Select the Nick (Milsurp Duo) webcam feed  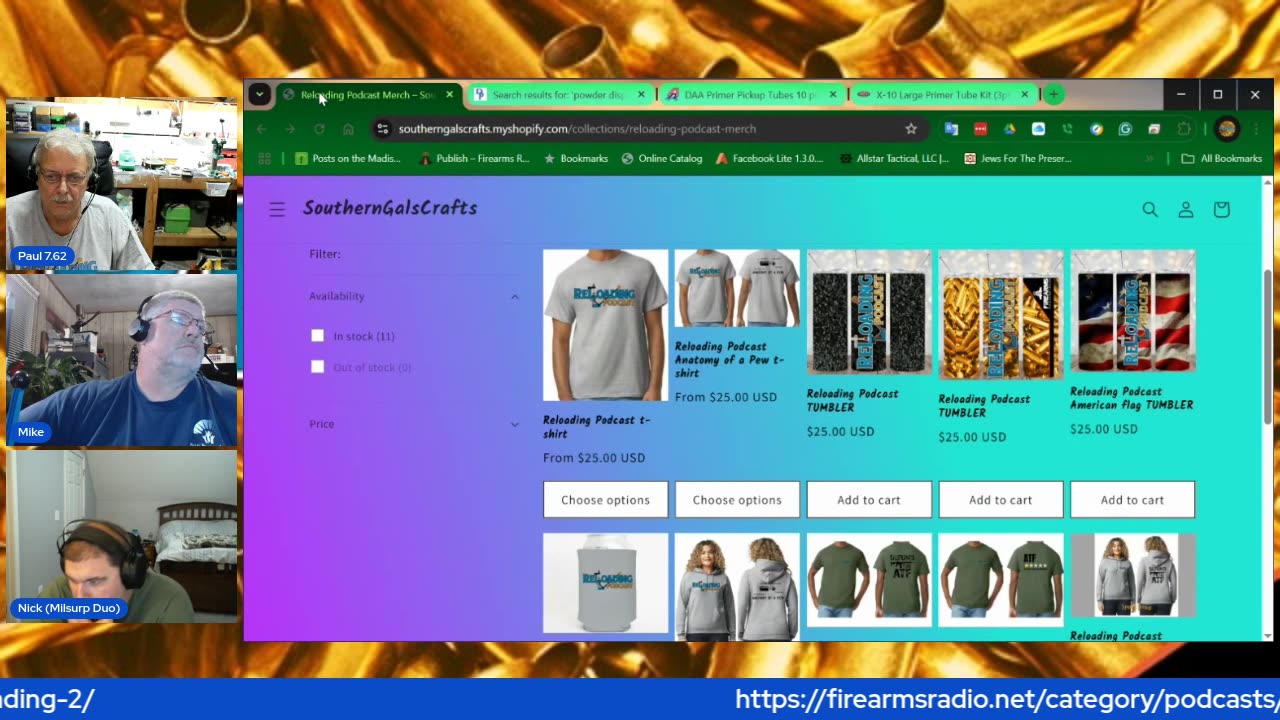pos(121,536)
